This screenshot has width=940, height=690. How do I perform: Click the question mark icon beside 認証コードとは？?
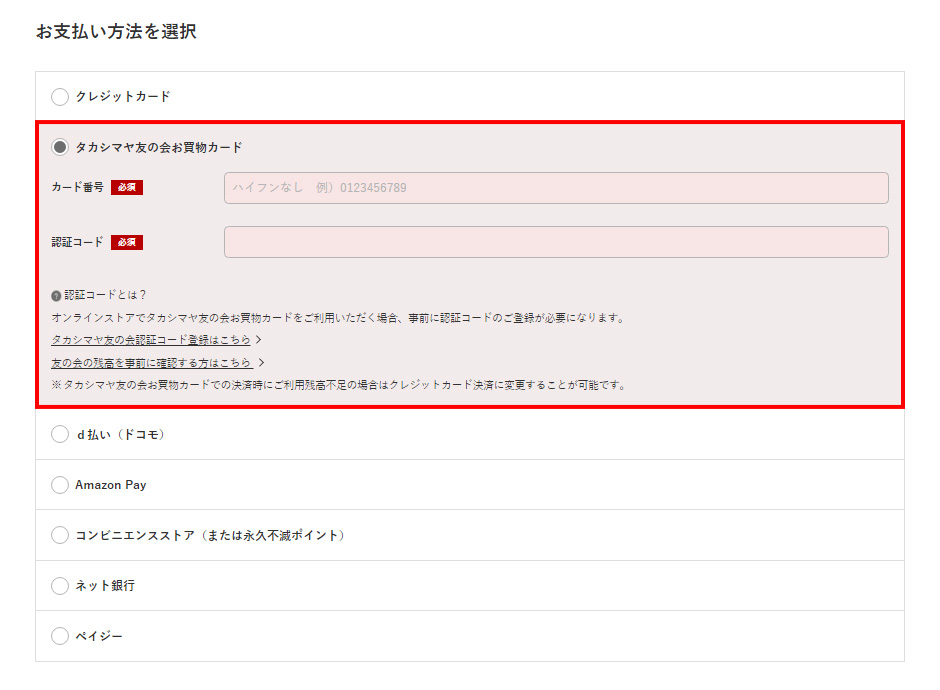56,296
